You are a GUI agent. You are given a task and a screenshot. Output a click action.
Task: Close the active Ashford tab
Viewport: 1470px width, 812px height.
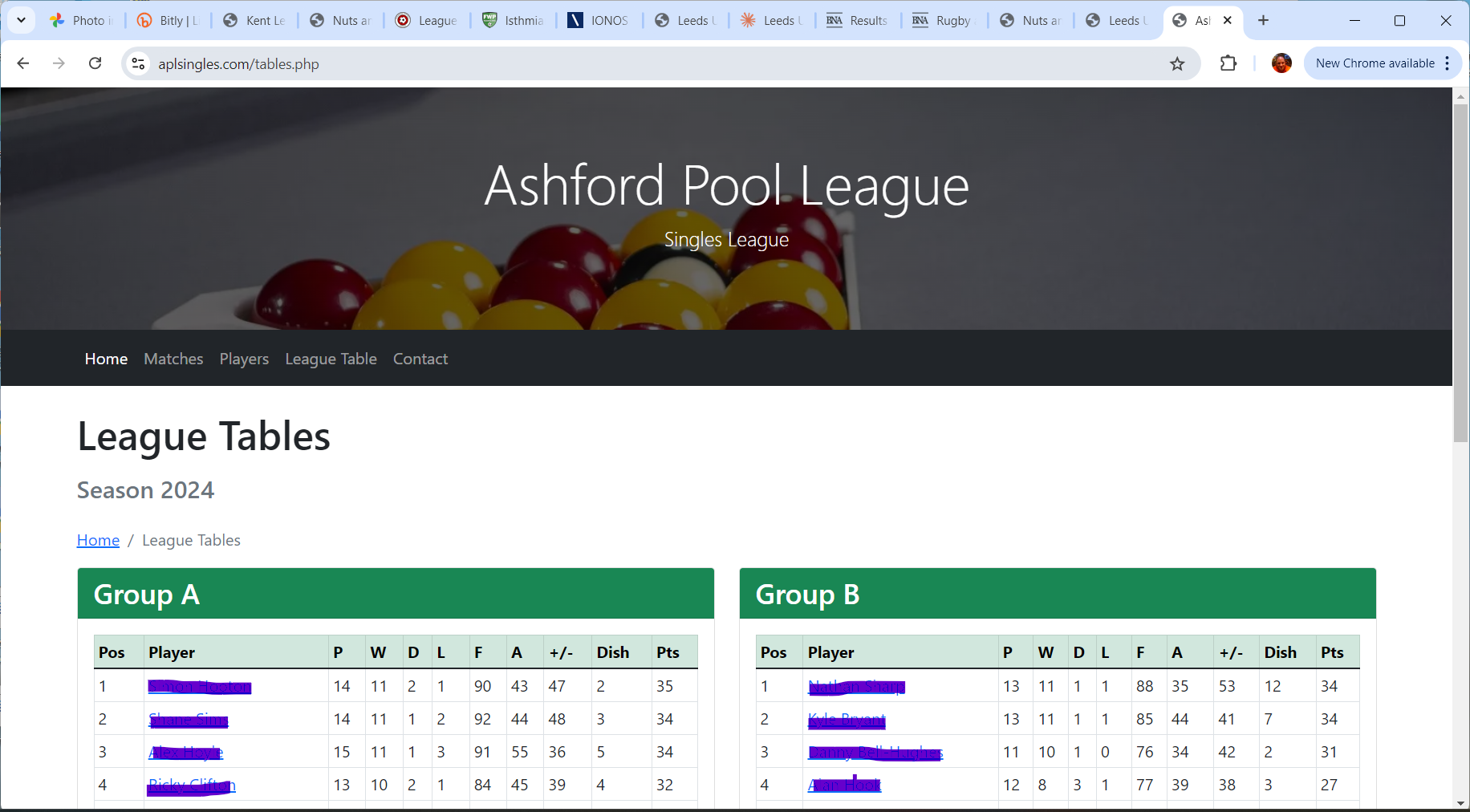(x=1228, y=20)
